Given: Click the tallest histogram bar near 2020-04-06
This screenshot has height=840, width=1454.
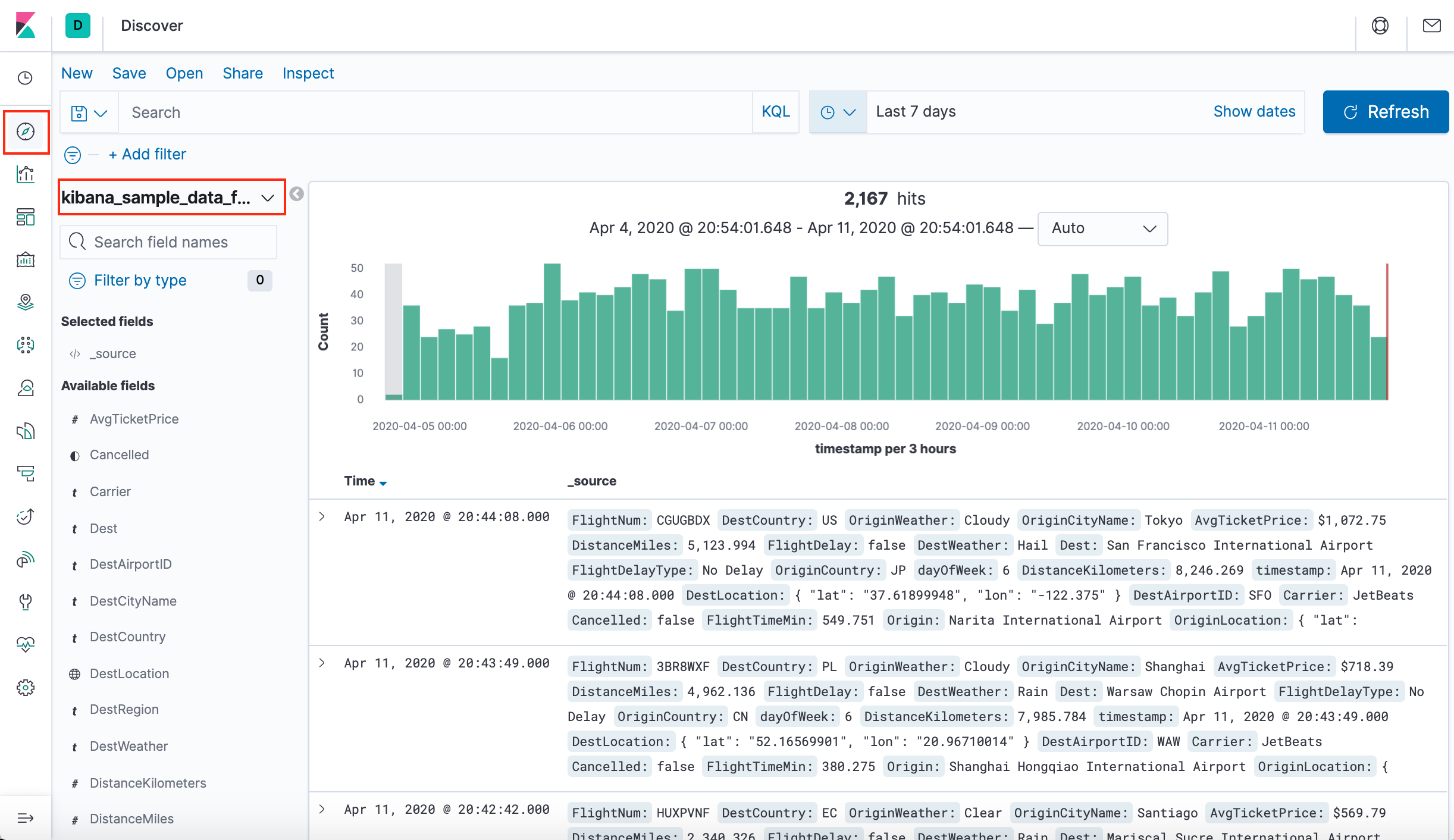Looking at the screenshot, I should click(x=552, y=331).
